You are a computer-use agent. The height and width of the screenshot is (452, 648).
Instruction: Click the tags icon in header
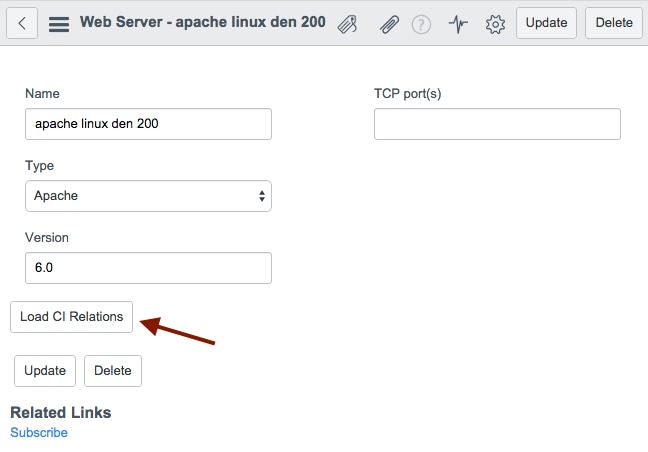(x=347, y=24)
